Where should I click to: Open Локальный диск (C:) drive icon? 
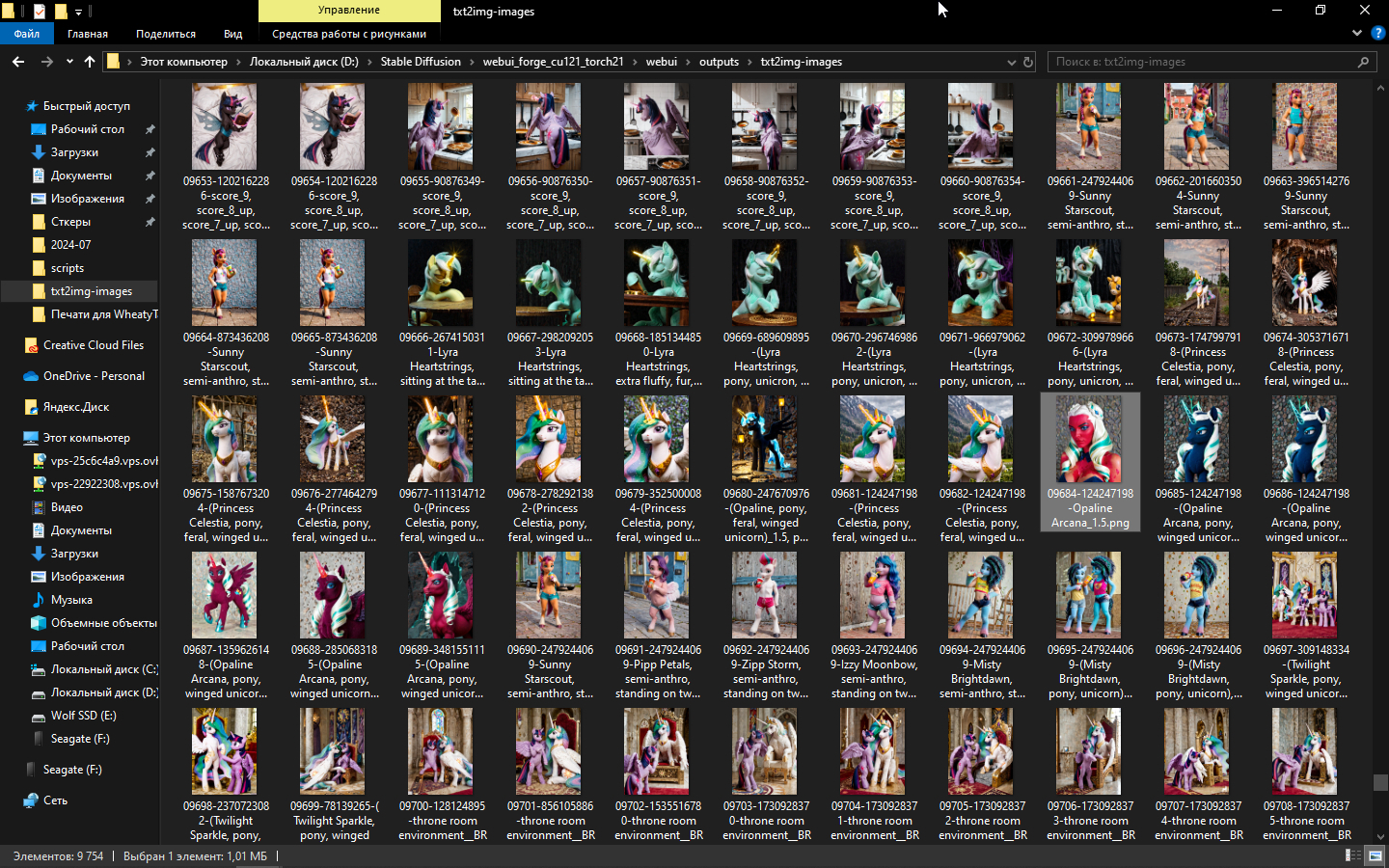click(x=39, y=669)
